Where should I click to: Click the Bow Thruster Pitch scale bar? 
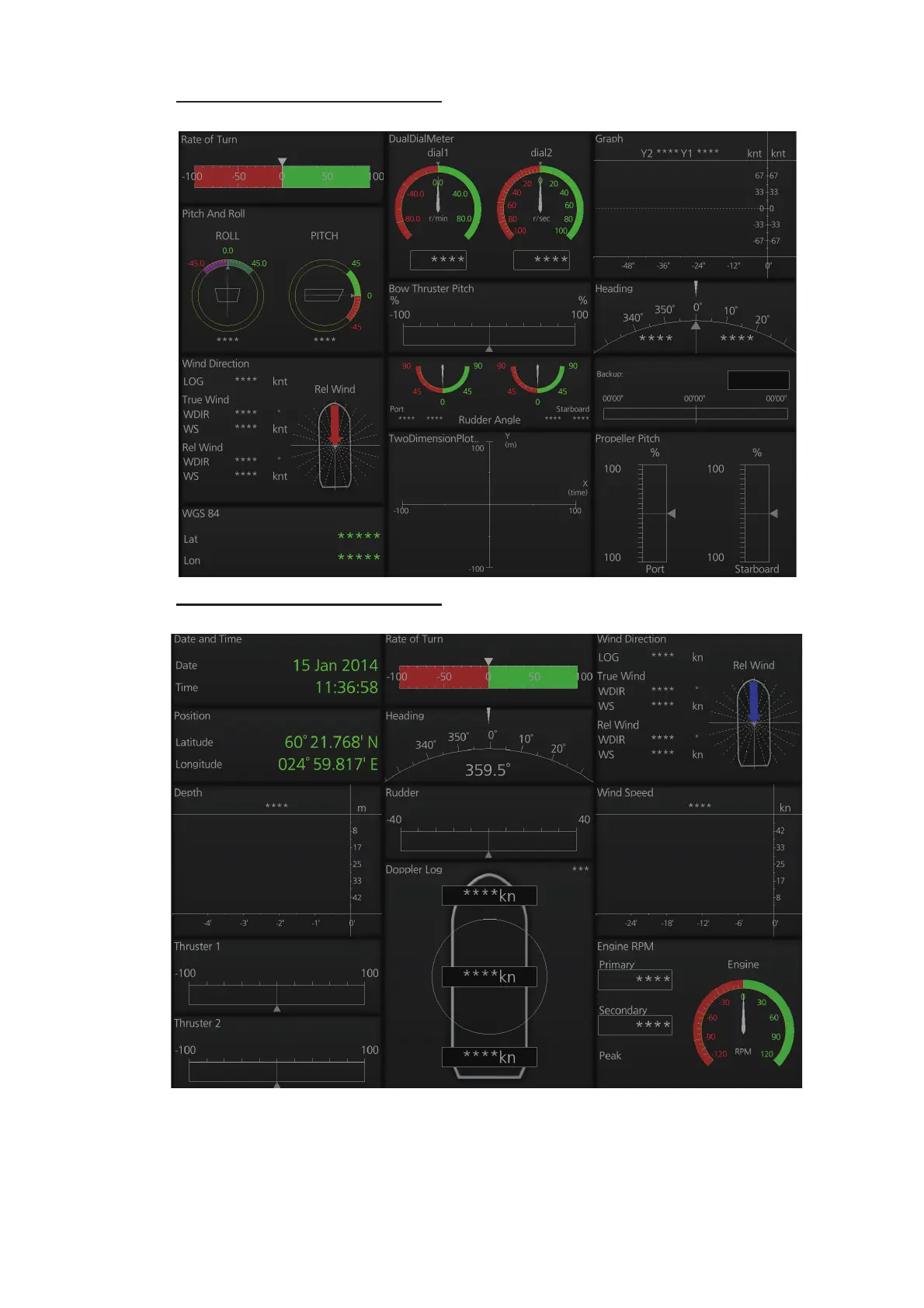pos(489,335)
